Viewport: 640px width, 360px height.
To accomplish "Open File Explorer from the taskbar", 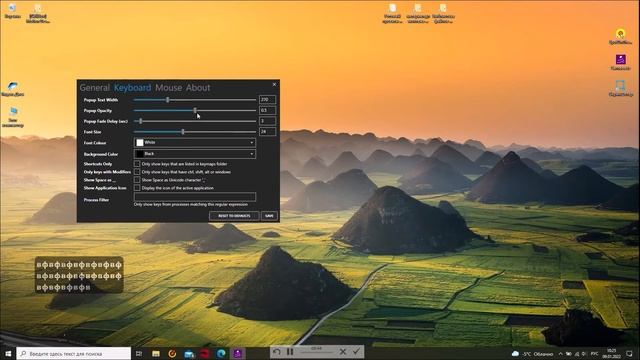I will tap(156, 353).
